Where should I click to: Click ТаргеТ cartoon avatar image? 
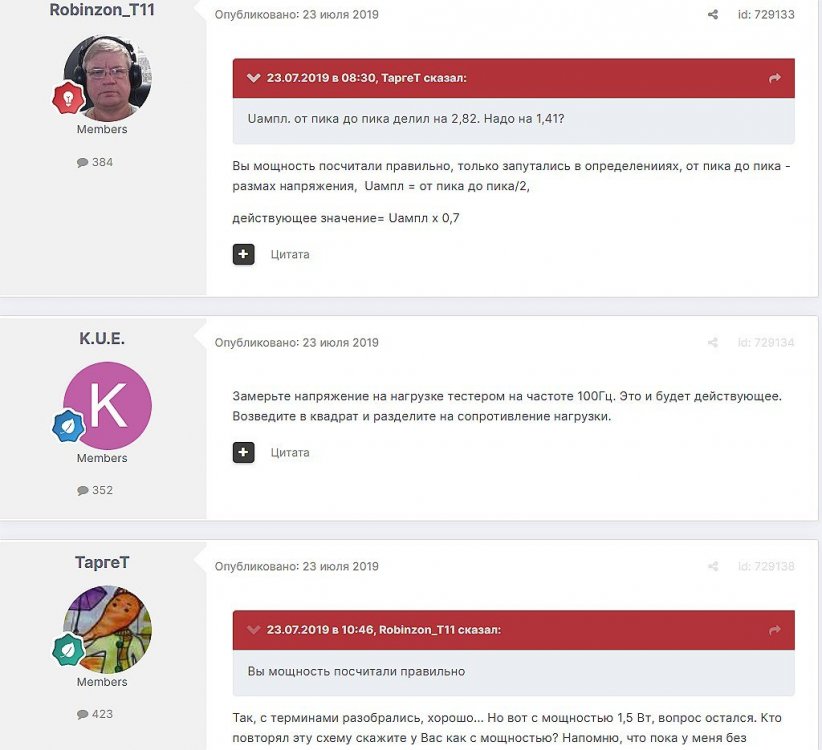pyautogui.click(x=107, y=629)
